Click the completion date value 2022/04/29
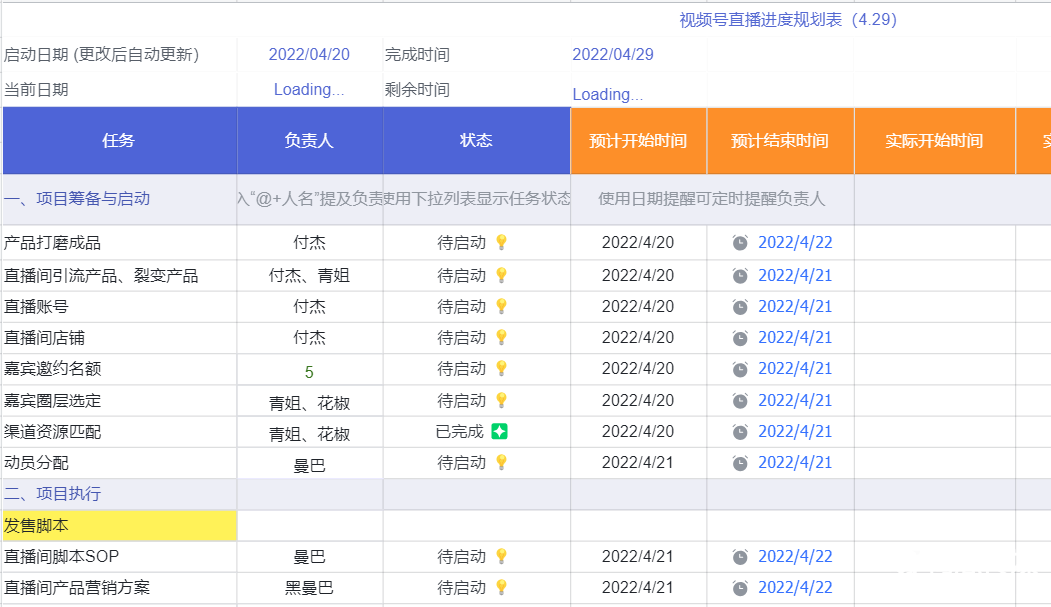This screenshot has width=1051, height=607. pyautogui.click(x=613, y=54)
